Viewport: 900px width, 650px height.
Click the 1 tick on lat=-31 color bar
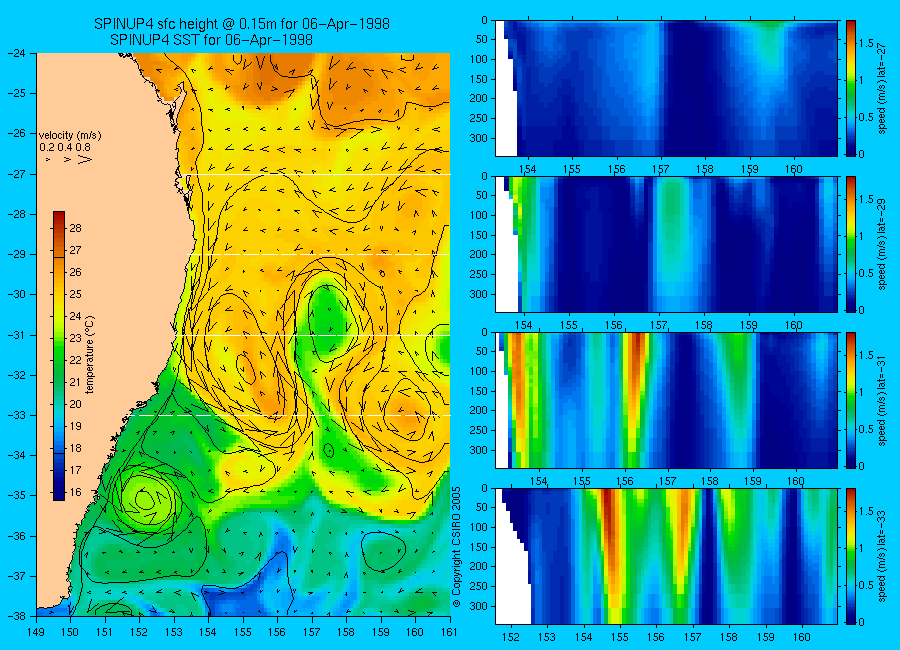click(862, 392)
